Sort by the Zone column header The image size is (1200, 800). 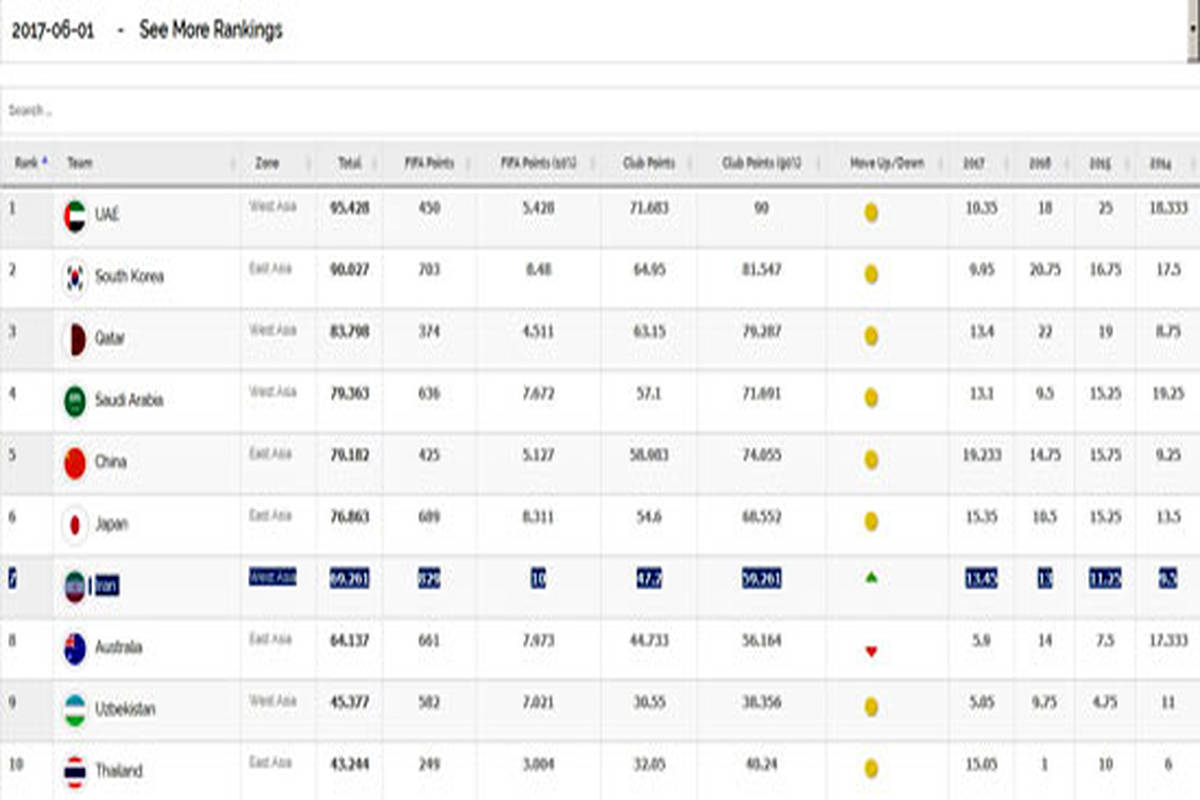[267, 162]
